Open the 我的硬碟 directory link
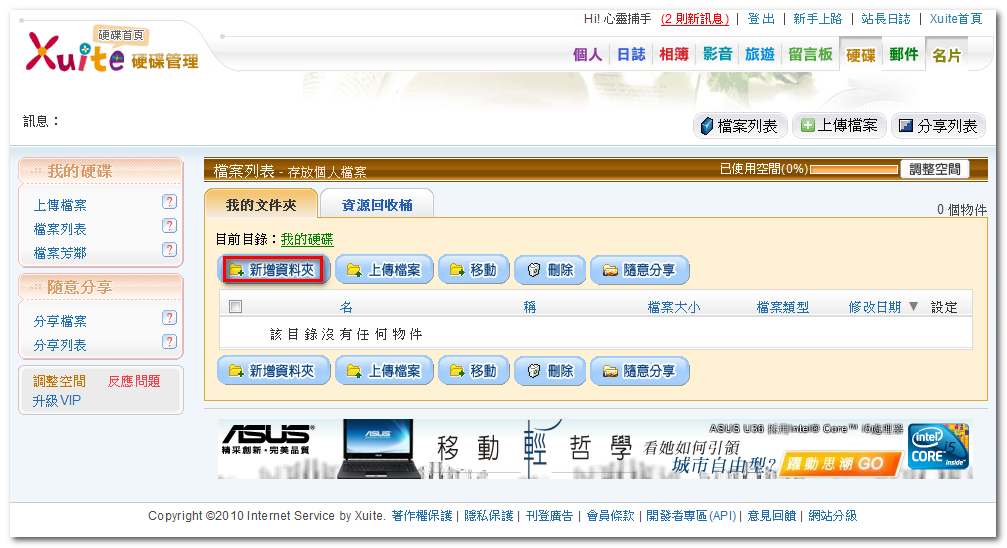 tap(306, 239)
